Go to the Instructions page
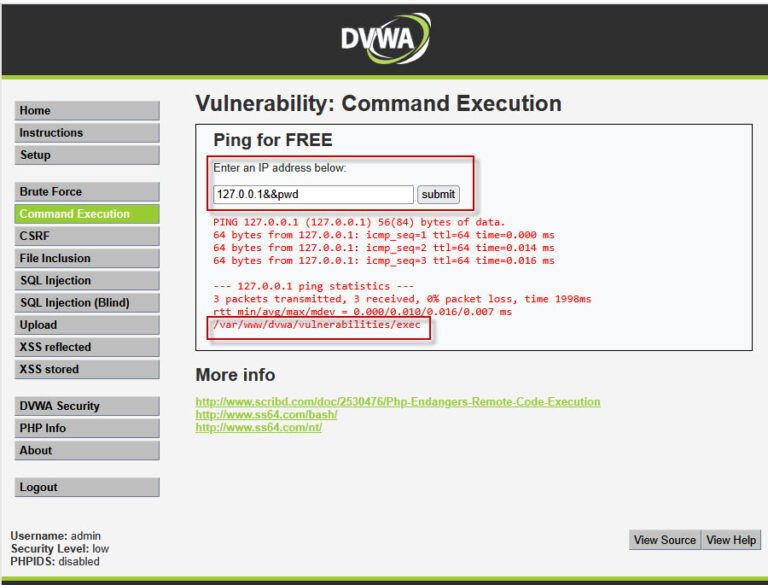This screenshot has height=585, width=768. click(87, 133)
